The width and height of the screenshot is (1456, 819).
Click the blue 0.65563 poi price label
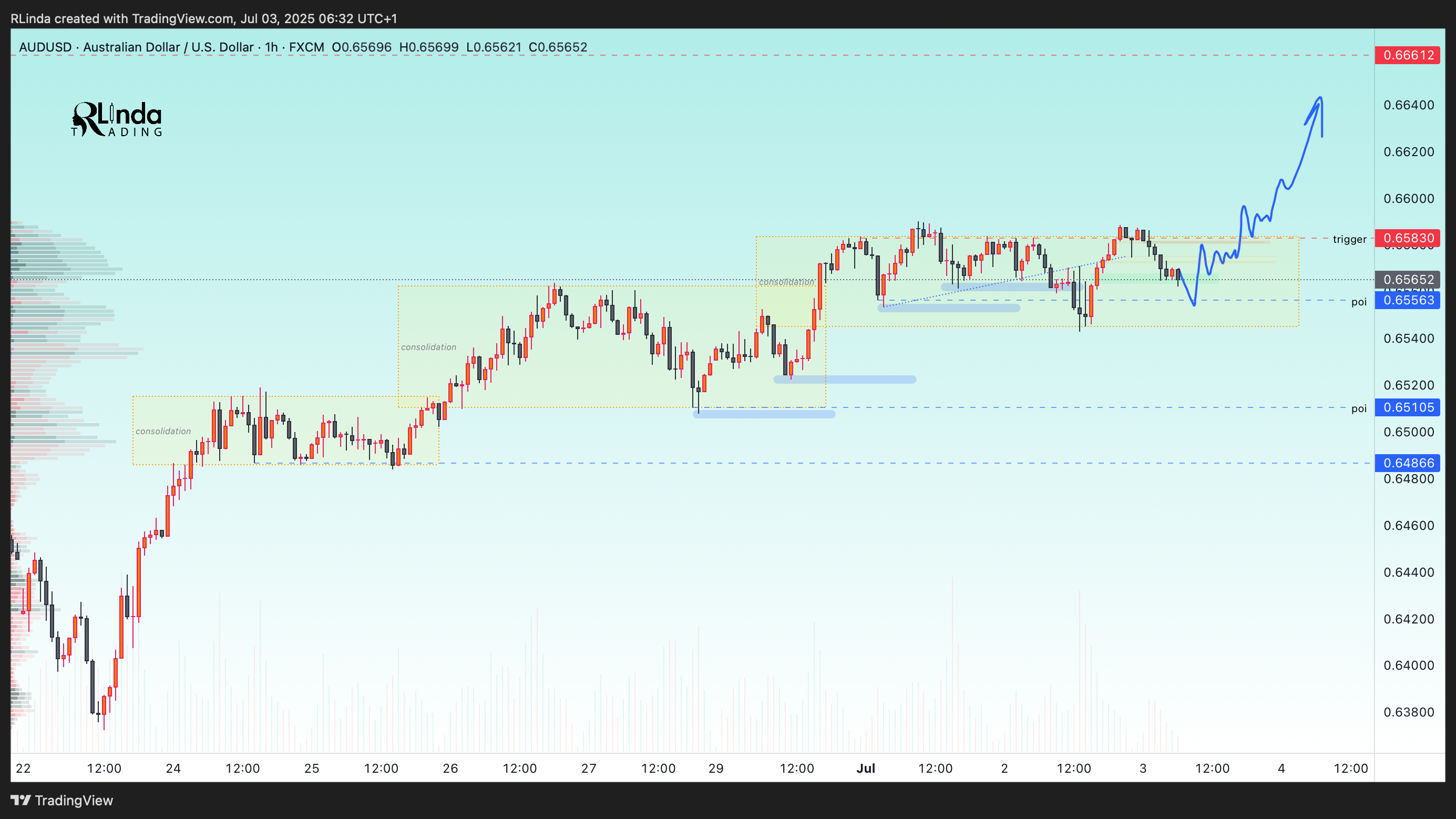[1408, 300]
